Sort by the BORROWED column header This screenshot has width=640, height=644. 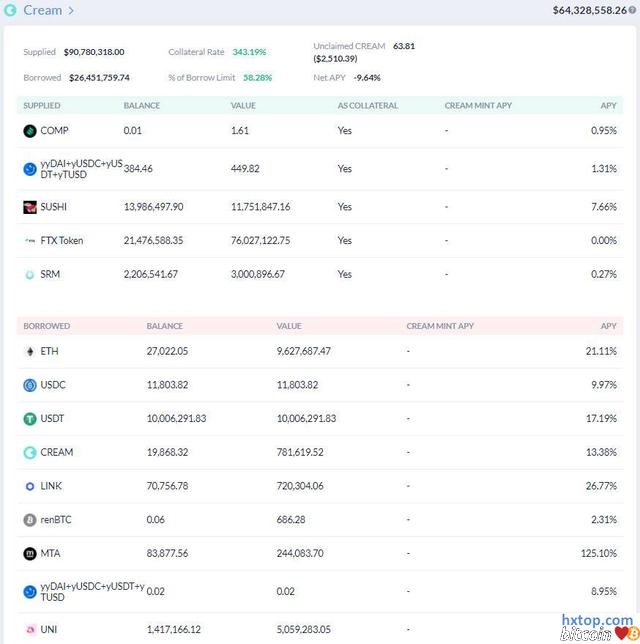44,326
